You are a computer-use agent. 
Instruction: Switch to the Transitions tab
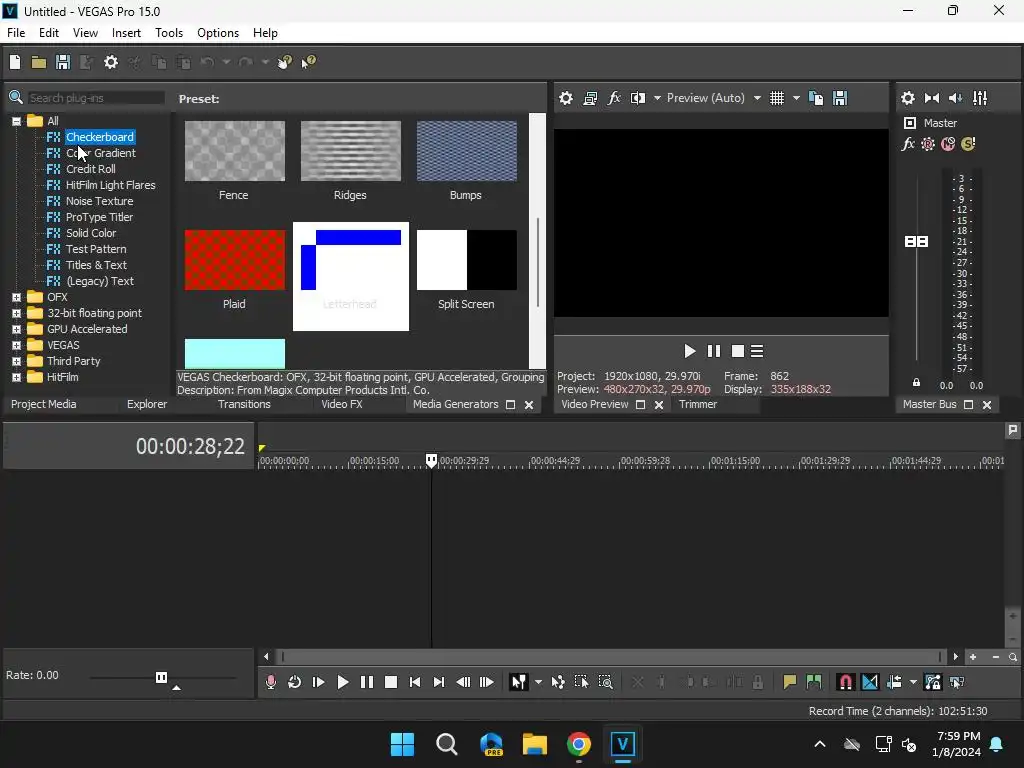[x=244, y=404]
